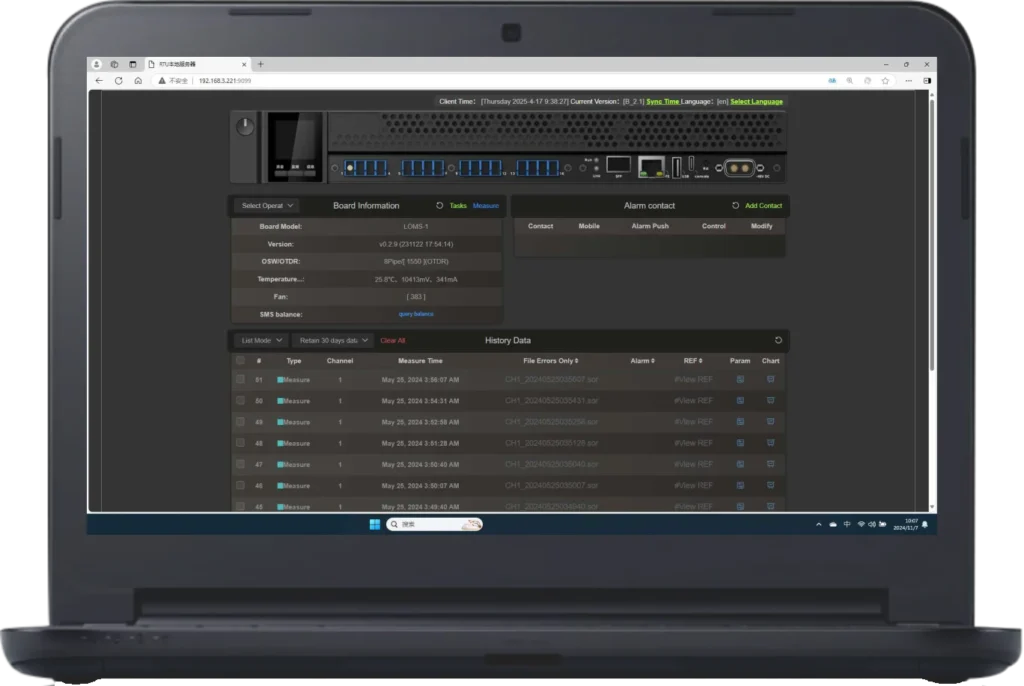Refresh the History Data panel

pyautogui.click(x=778, y=340)
